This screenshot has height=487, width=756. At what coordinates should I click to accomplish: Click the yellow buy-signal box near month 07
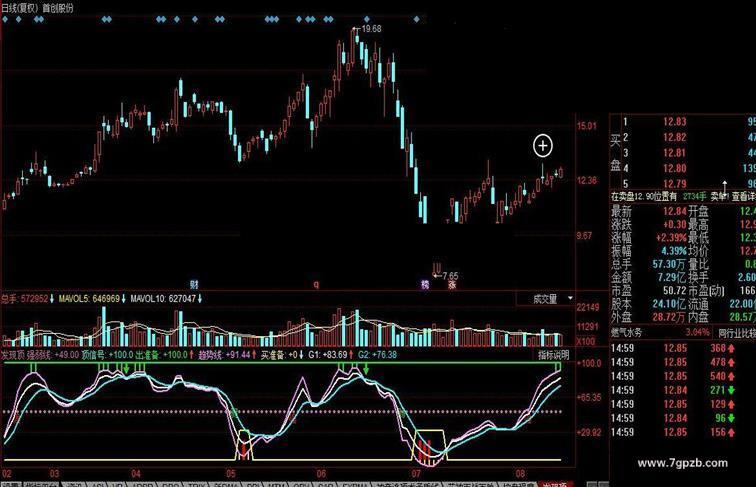429,445
